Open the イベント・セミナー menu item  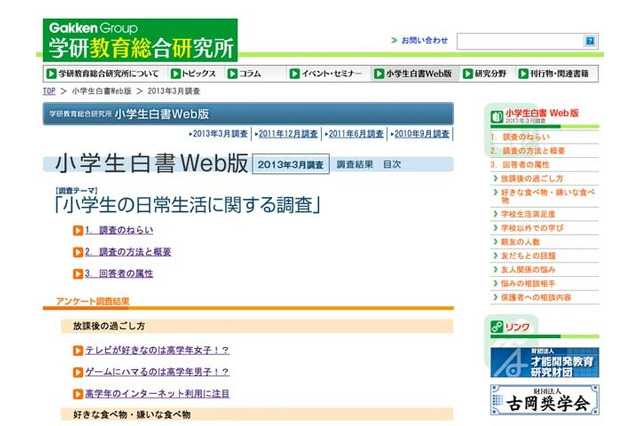[x=326, y=73]
